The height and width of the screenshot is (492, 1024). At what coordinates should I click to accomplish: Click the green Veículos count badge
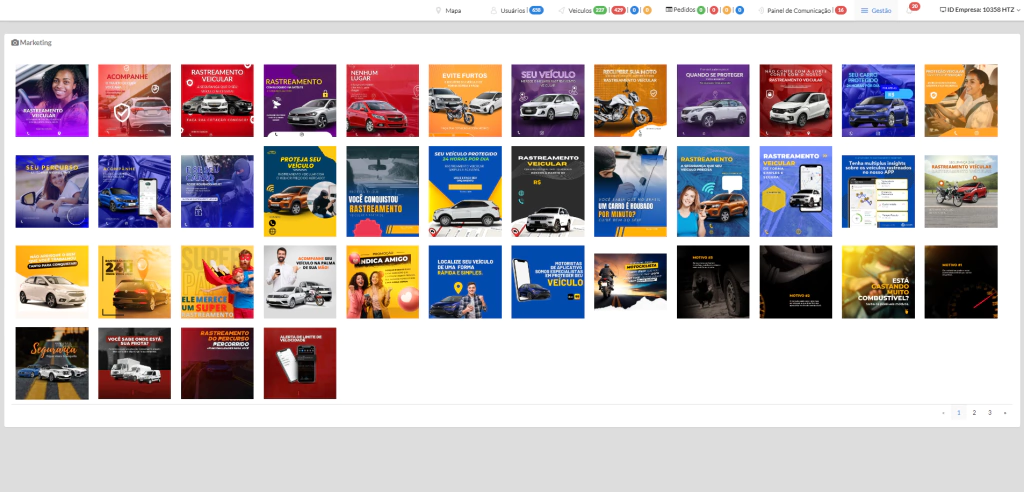600,10
